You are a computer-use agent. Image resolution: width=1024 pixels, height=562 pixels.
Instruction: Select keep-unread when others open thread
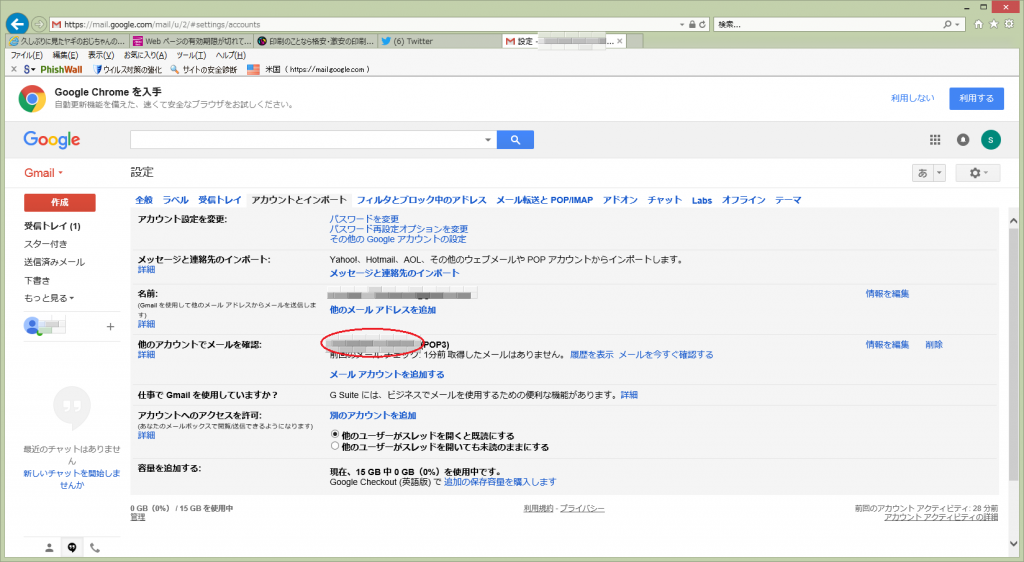click(x=335, y=446)
